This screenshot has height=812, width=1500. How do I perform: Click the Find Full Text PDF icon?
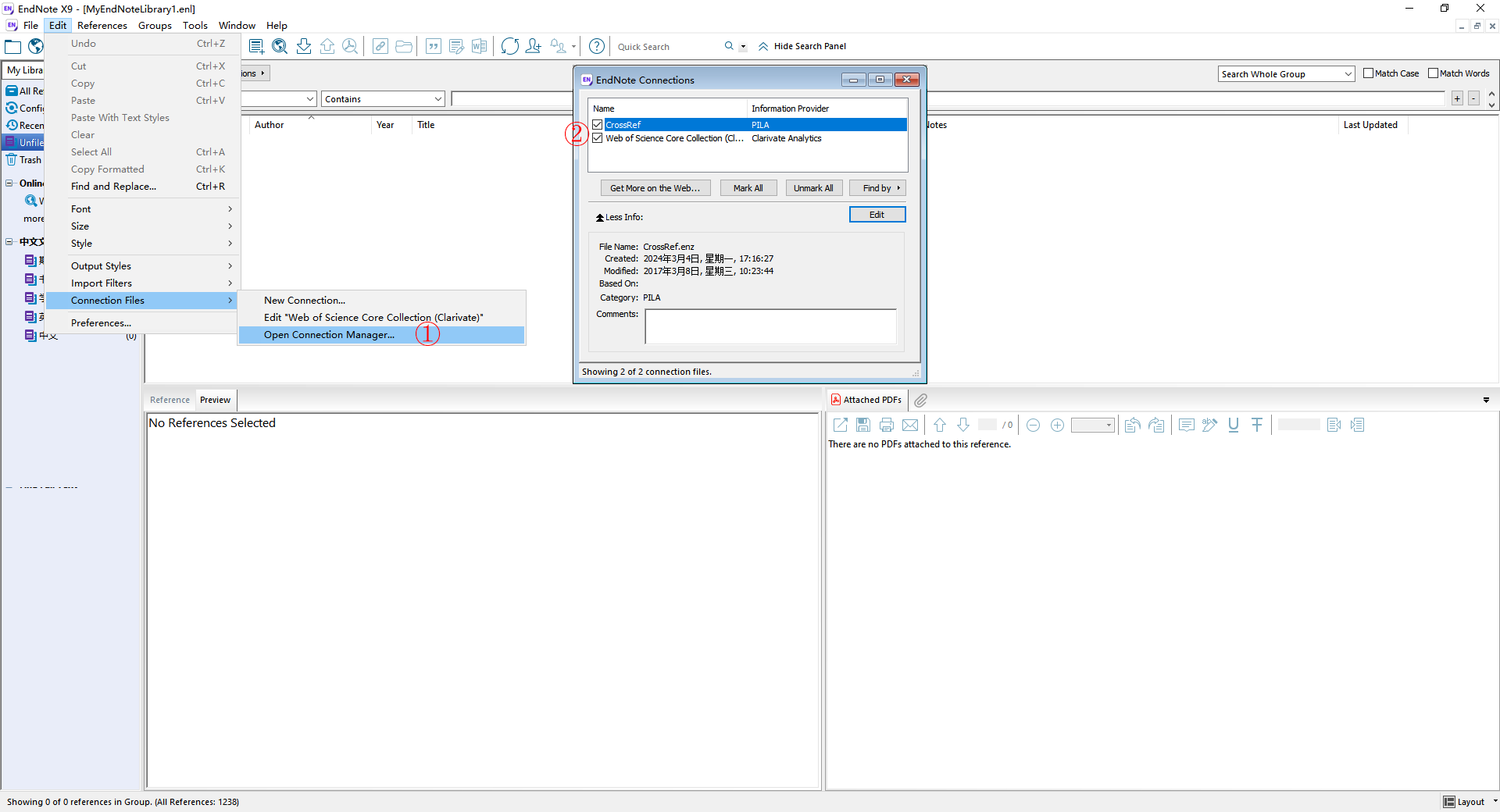pos(350,46)
